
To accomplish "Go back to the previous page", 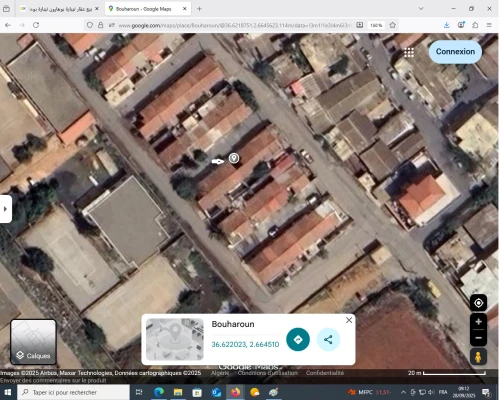I will tap(8, 25).
